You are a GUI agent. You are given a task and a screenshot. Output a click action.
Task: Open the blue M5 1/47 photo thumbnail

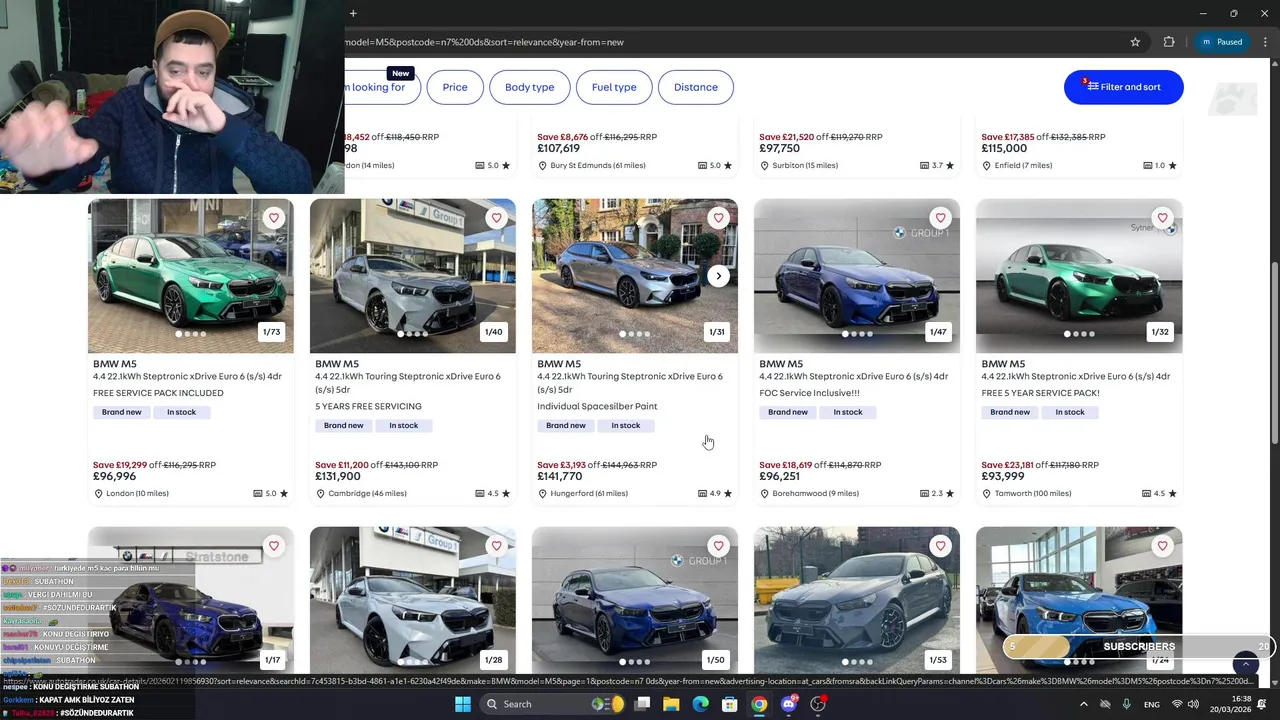click(857, 276)
